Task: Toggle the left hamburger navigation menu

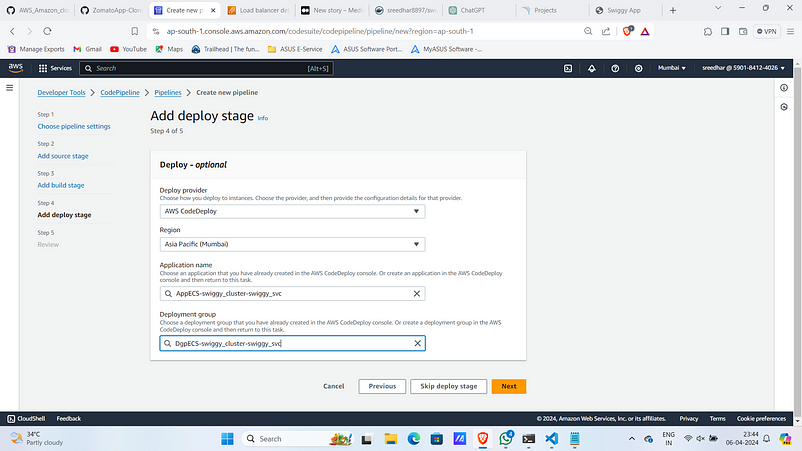Action: click(10, 88)
